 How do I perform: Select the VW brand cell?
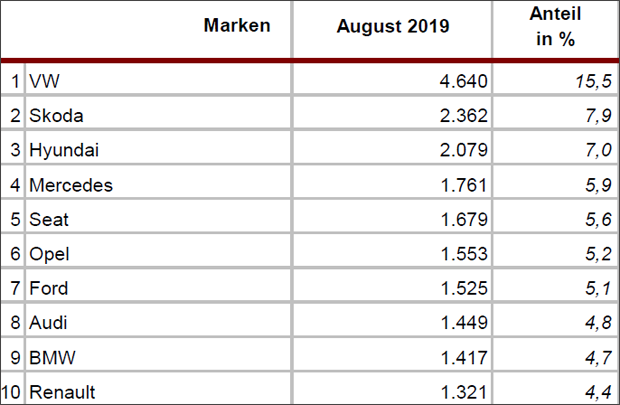click(x=45, y=82)
